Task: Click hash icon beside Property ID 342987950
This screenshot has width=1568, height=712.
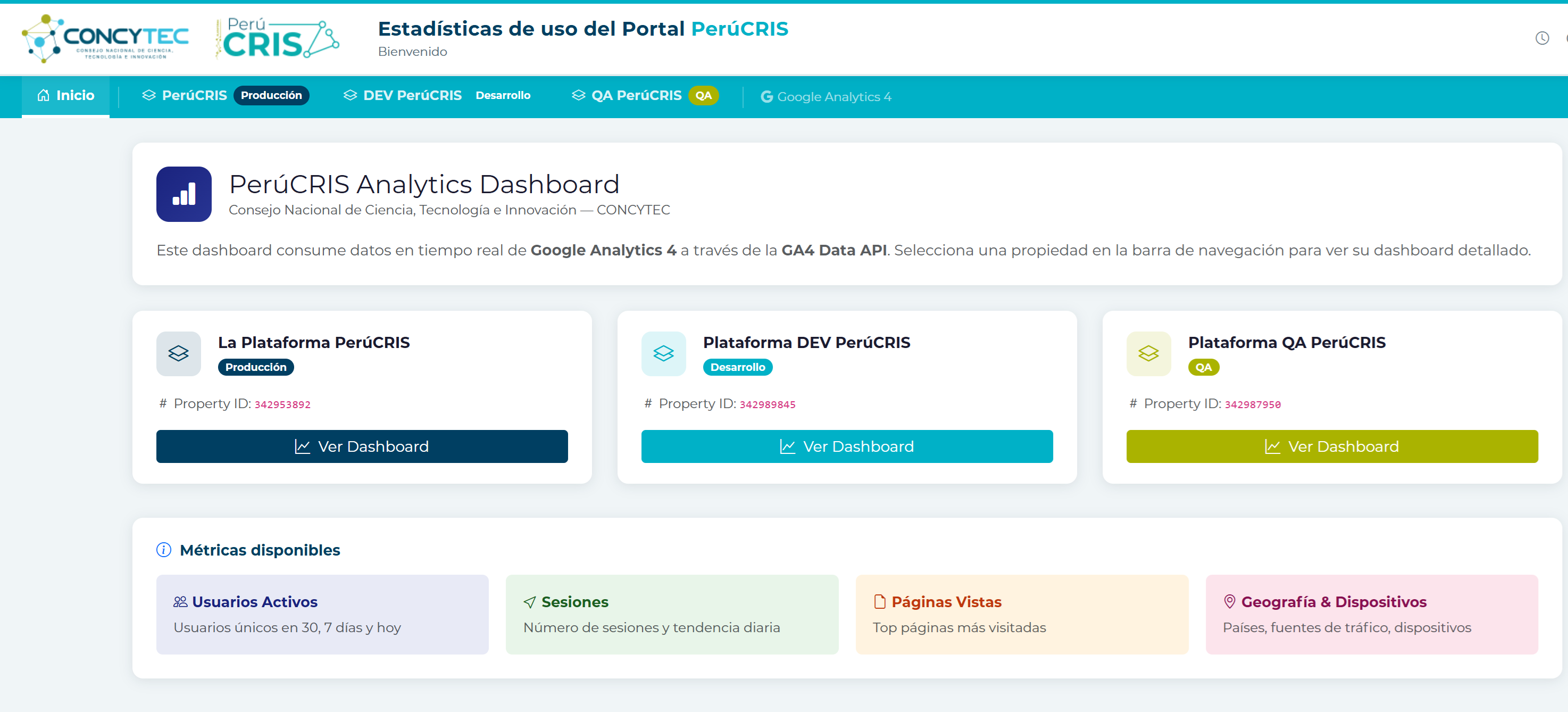Action: [x=1133, y=404]
